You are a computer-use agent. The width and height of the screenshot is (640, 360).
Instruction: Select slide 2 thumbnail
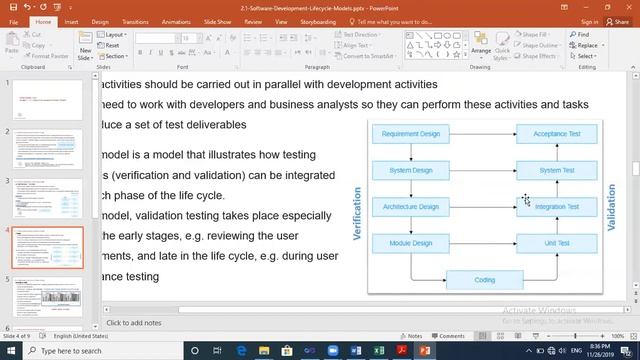pos(47,149)
